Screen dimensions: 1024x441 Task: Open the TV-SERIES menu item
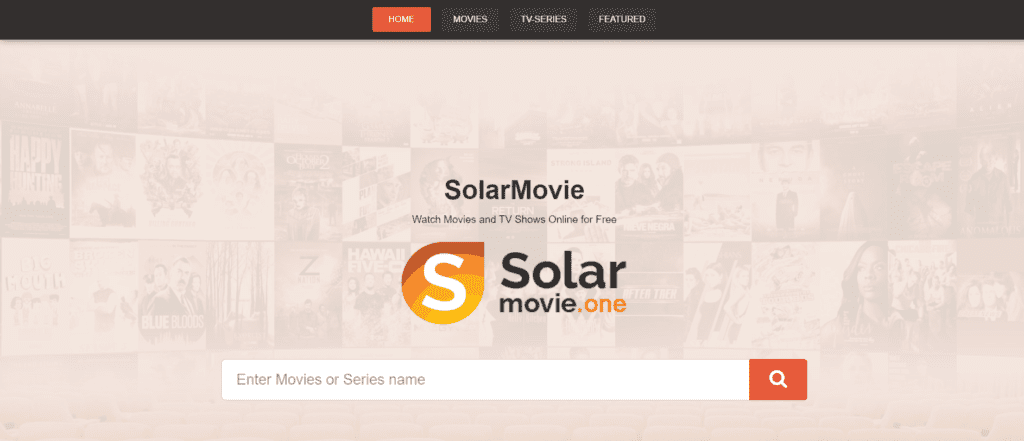pos(543,19)
